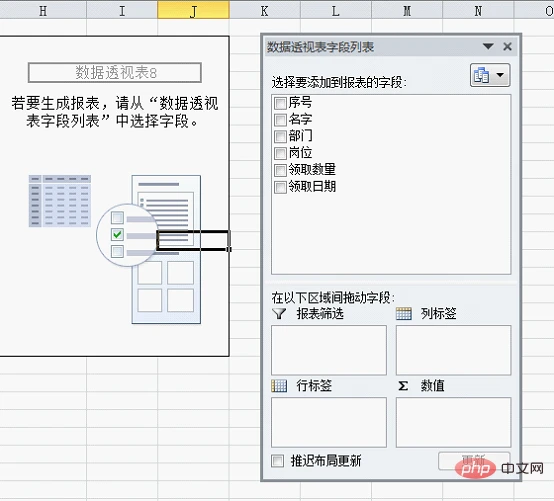The height and width of the screenshot is (501, 554).
Task: Select column header J
Action: [194, 10]
